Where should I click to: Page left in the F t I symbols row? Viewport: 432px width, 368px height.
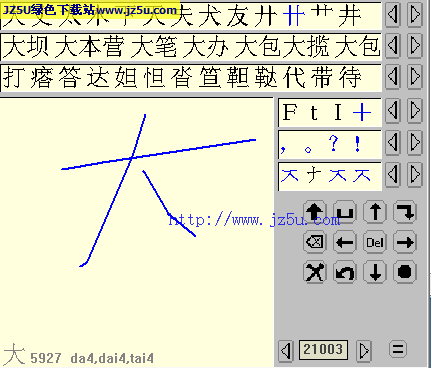(393, 110)
